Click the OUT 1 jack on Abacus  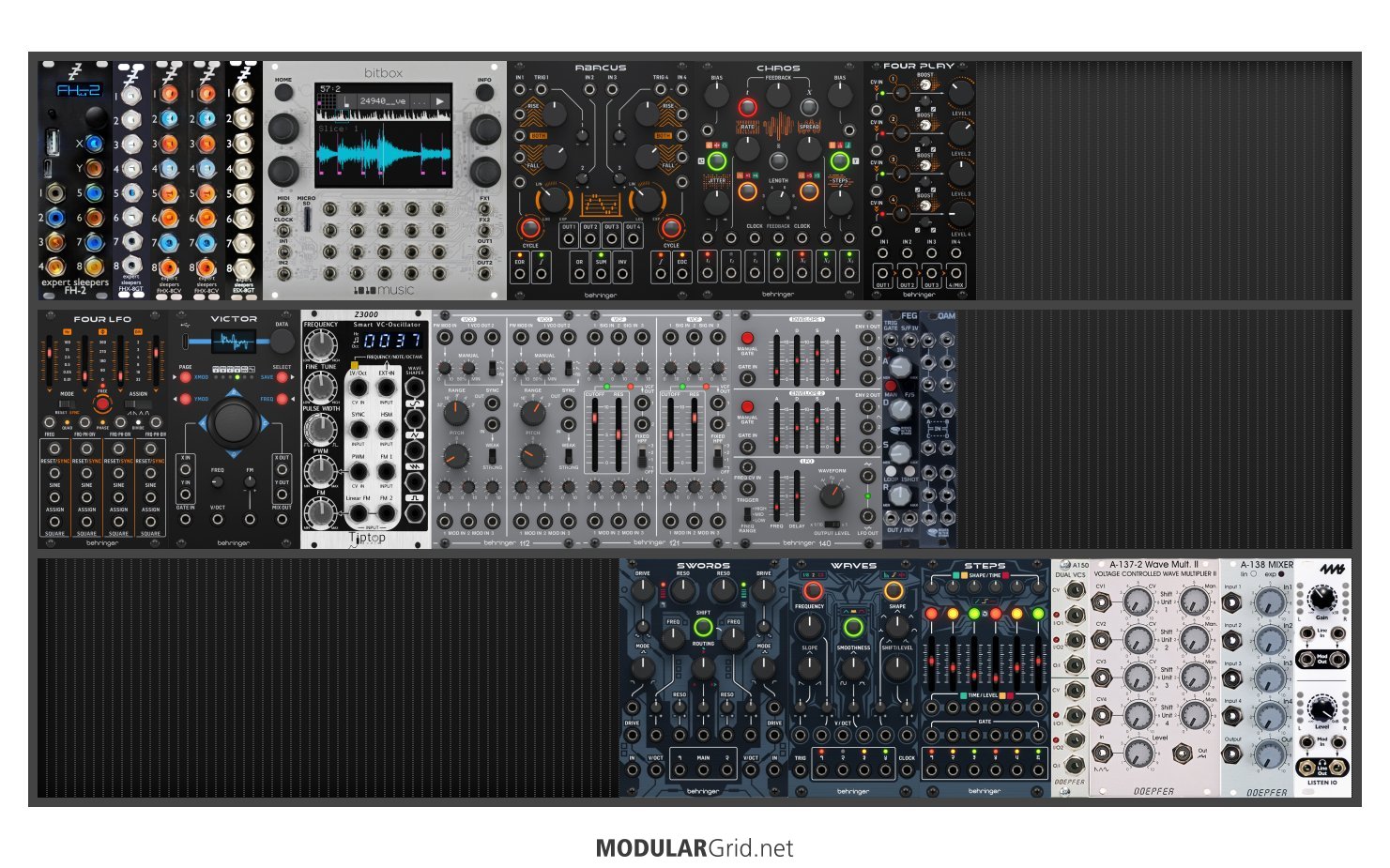[x=569, y=238]
